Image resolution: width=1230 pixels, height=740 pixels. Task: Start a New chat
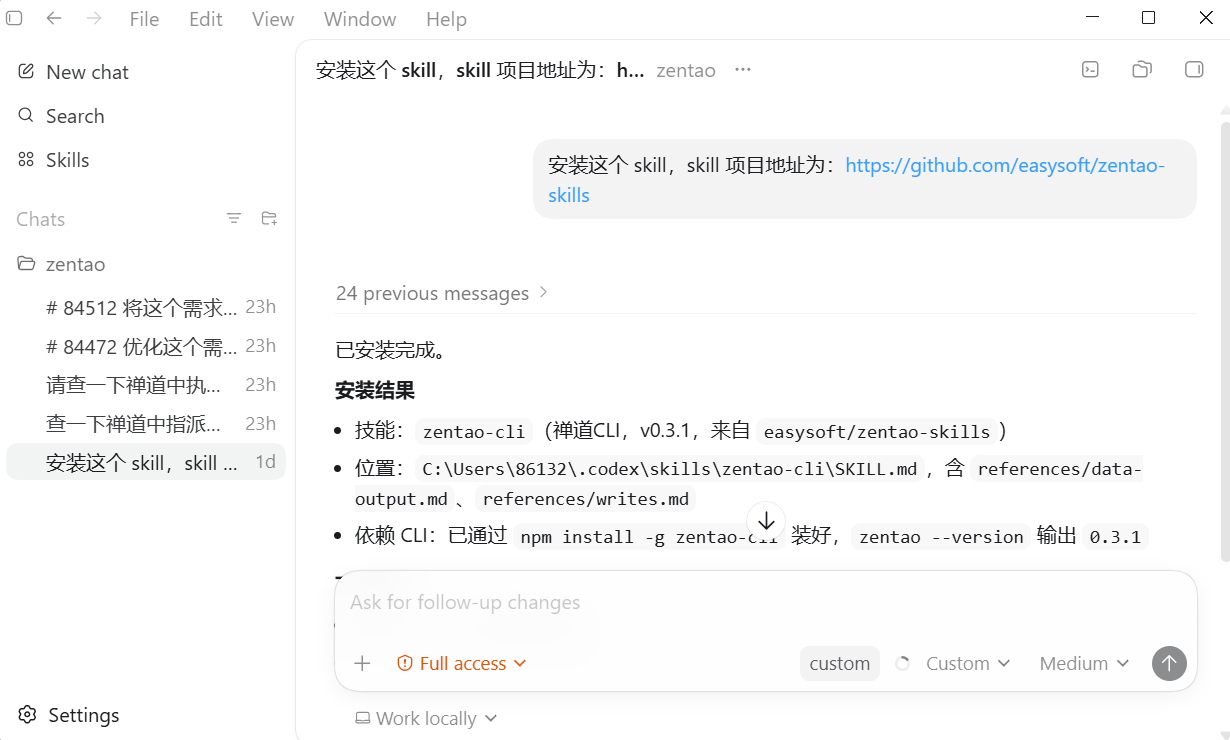pos(148,72)
